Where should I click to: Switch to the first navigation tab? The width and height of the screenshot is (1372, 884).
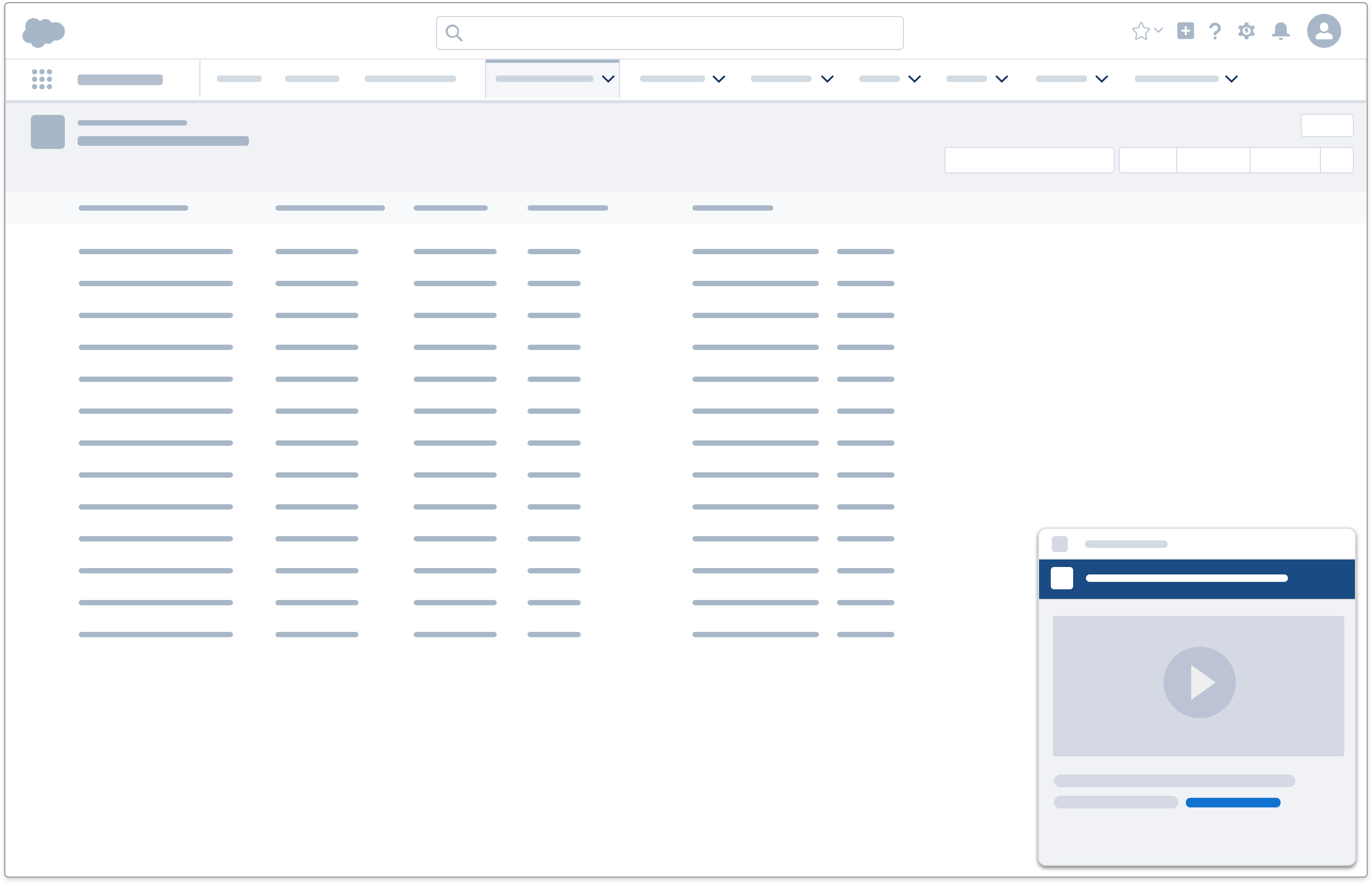click(x=239, y=79)
